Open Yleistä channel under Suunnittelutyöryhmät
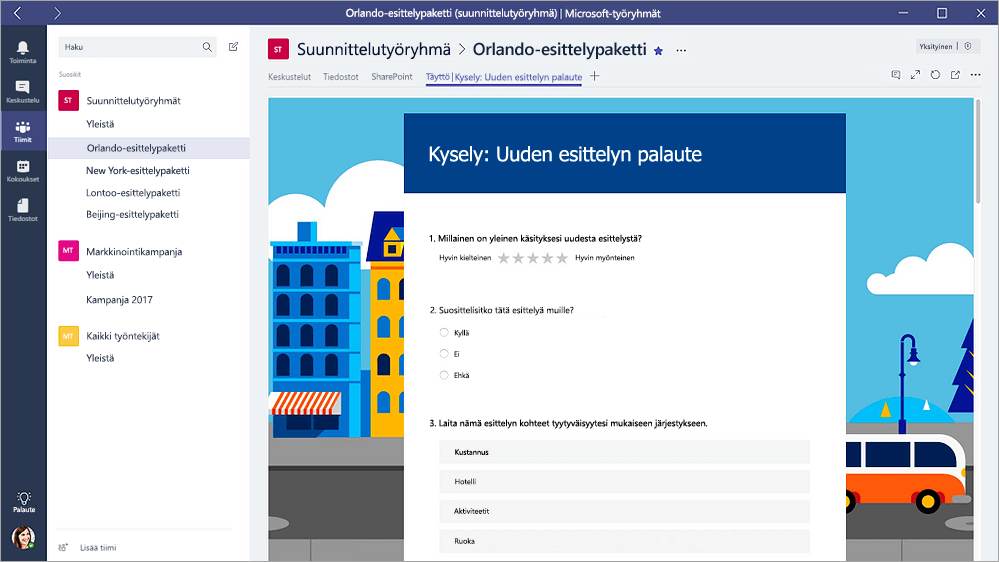This screenshot has width=999, height=562. [100, 124]
